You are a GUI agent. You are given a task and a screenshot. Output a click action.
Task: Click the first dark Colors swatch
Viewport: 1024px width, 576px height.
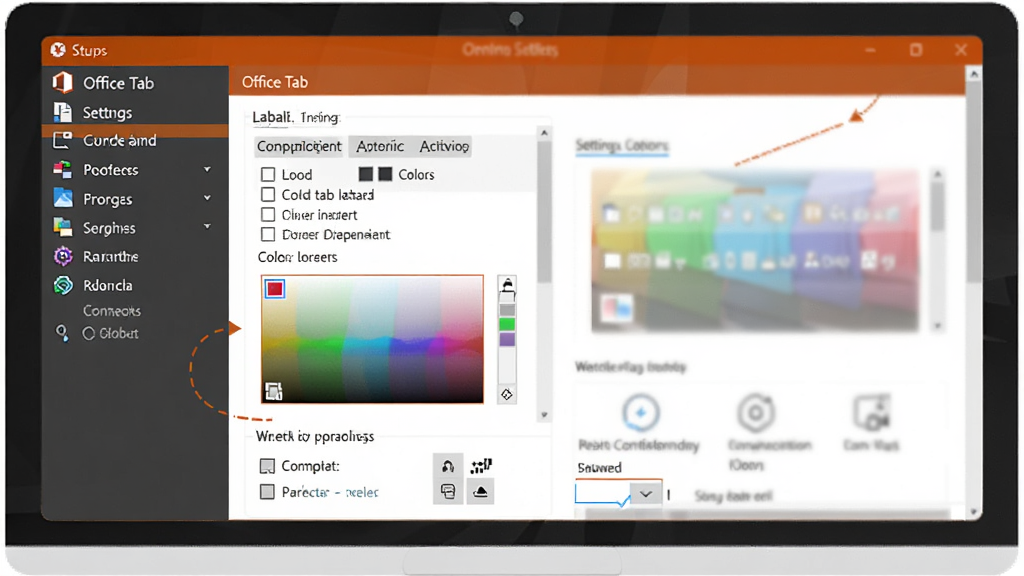click(x=366, y=174)
